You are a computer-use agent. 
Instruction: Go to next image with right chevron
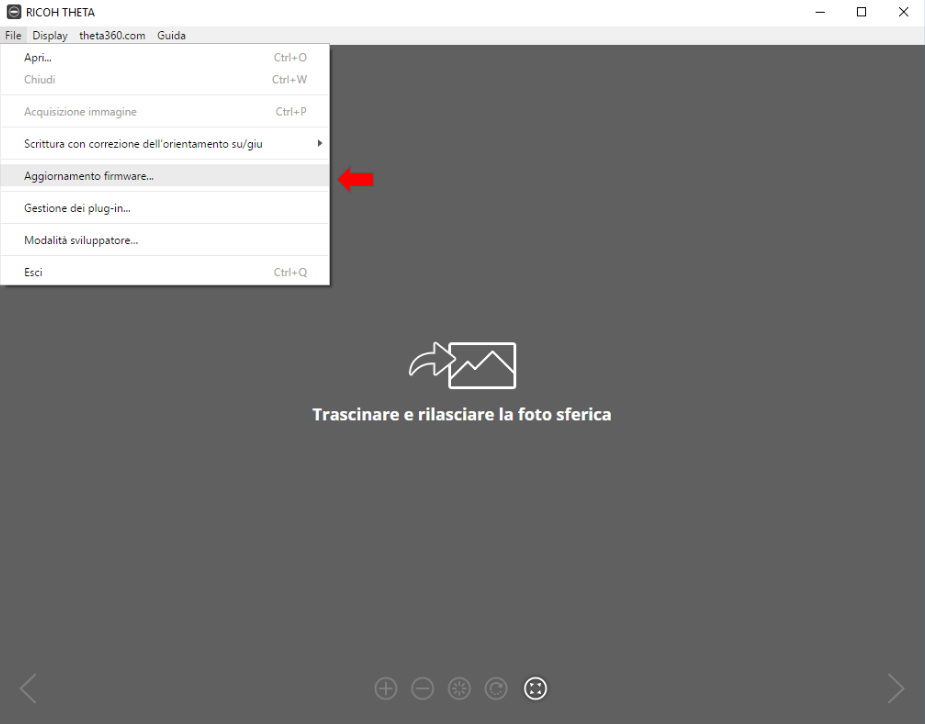(x=896, y=688)
